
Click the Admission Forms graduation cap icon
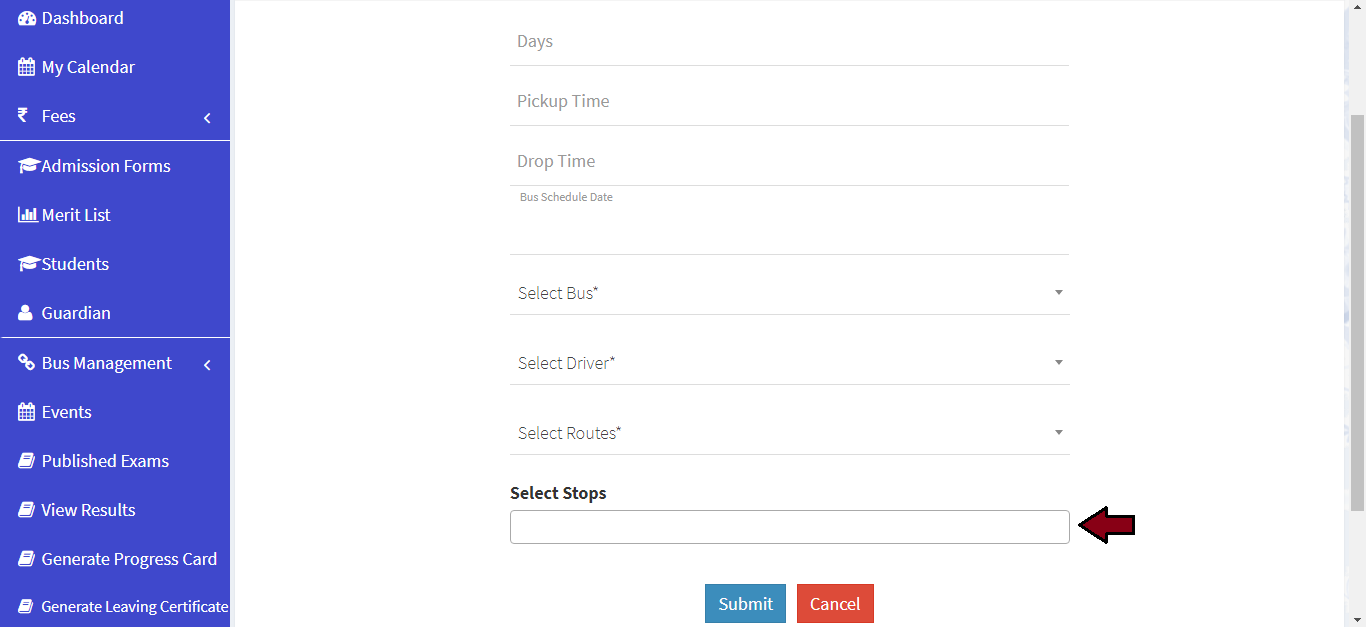(x=28, y=166)
